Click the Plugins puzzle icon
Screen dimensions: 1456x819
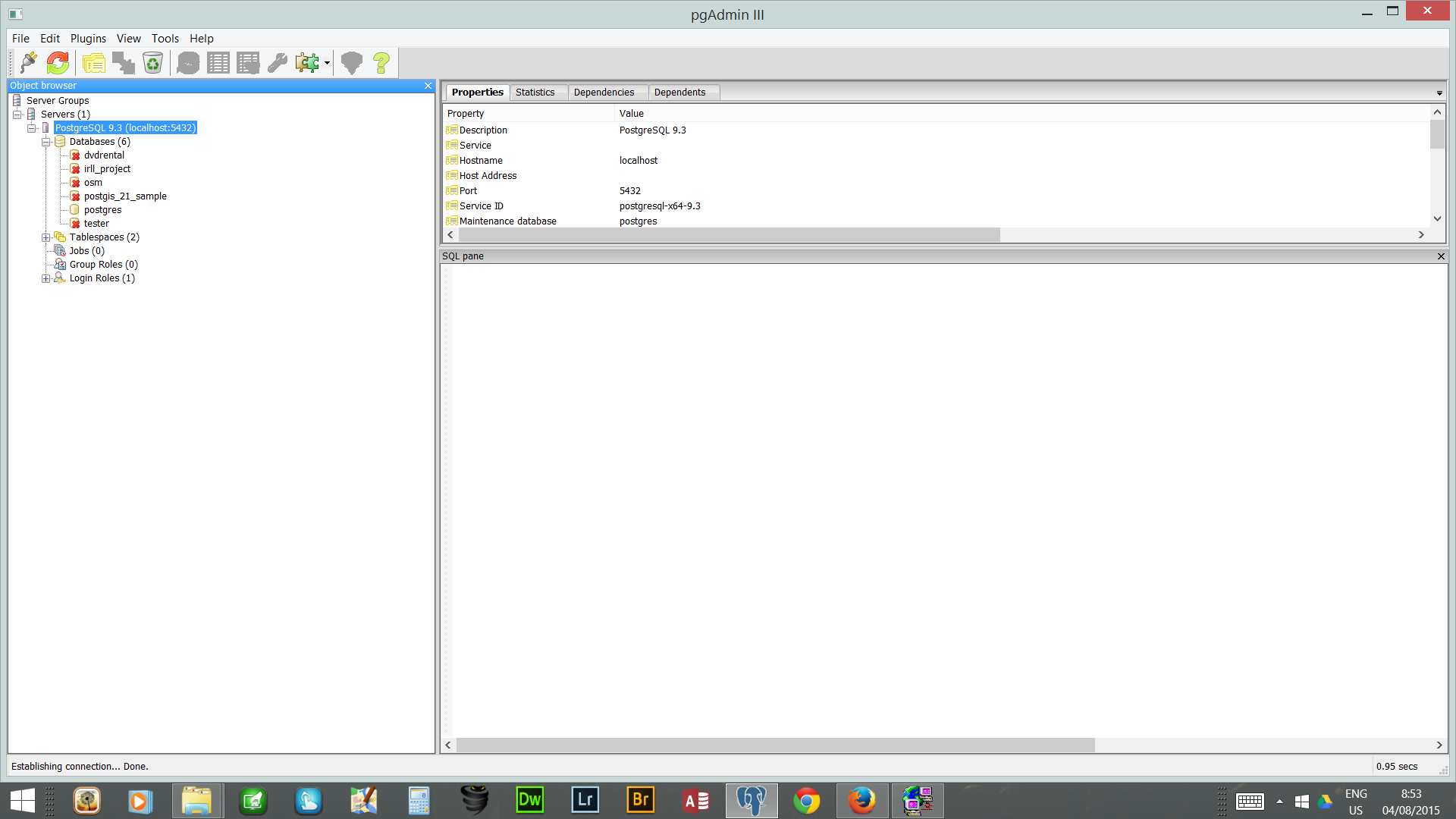click(307, 63)
